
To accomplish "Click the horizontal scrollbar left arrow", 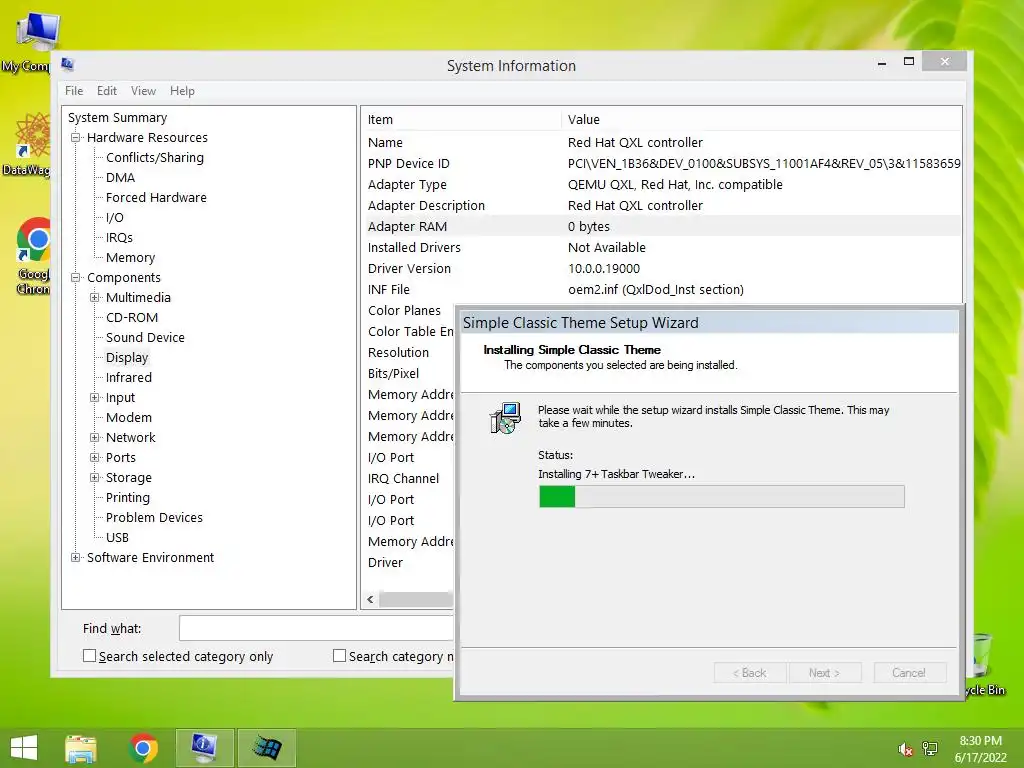I will (370, 599).
